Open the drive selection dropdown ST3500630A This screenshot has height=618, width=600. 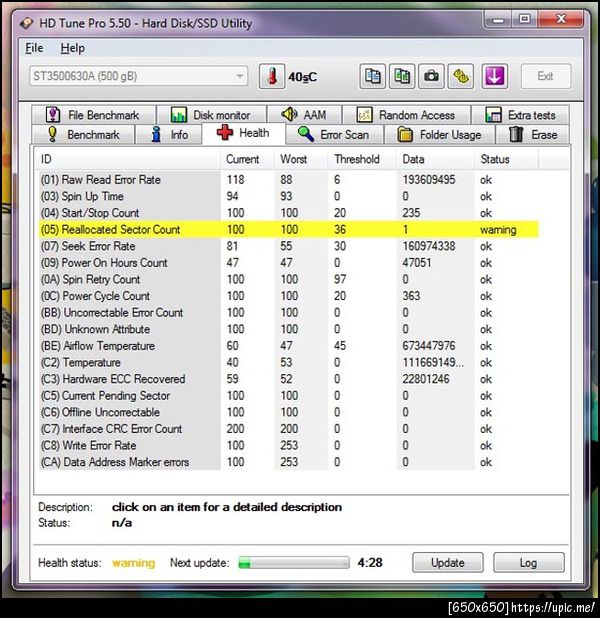[138, 76]
